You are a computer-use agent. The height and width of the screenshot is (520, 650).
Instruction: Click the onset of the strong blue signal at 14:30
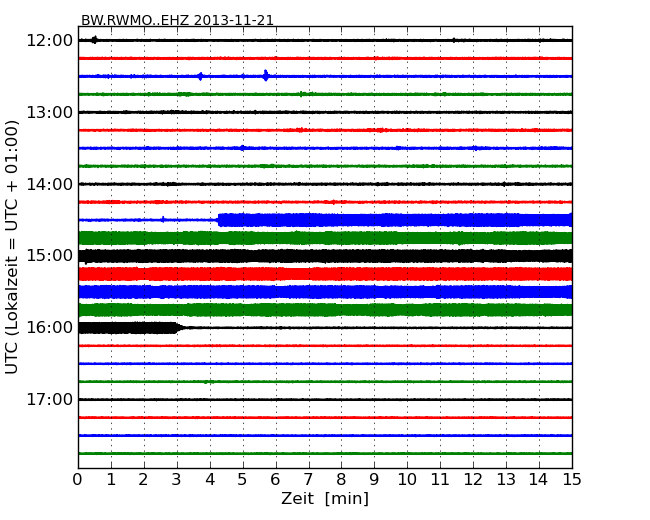click(218, 220)
